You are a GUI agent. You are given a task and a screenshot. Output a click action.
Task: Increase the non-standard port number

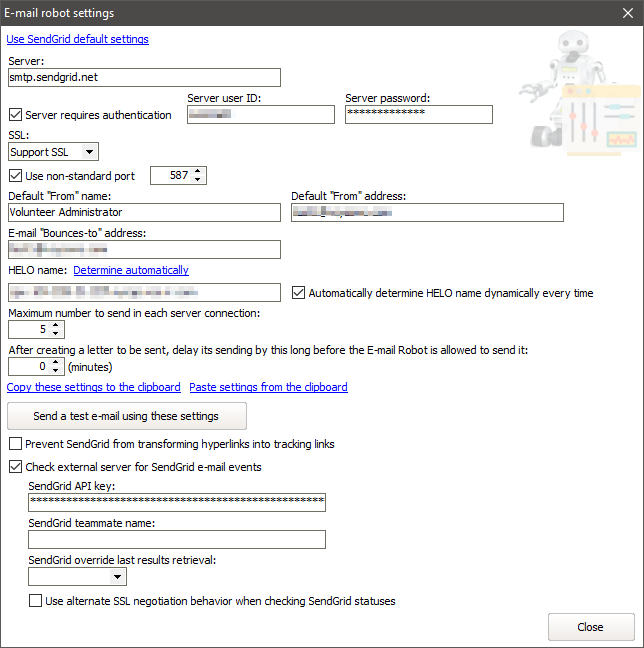click(x=198, y=171)
